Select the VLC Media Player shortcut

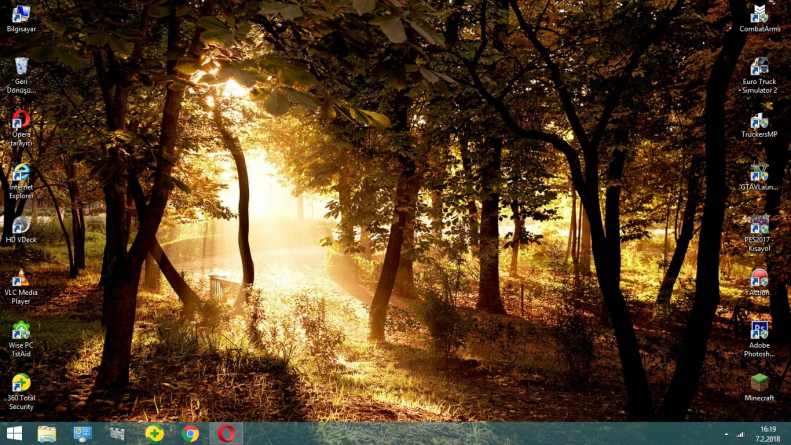21,287
